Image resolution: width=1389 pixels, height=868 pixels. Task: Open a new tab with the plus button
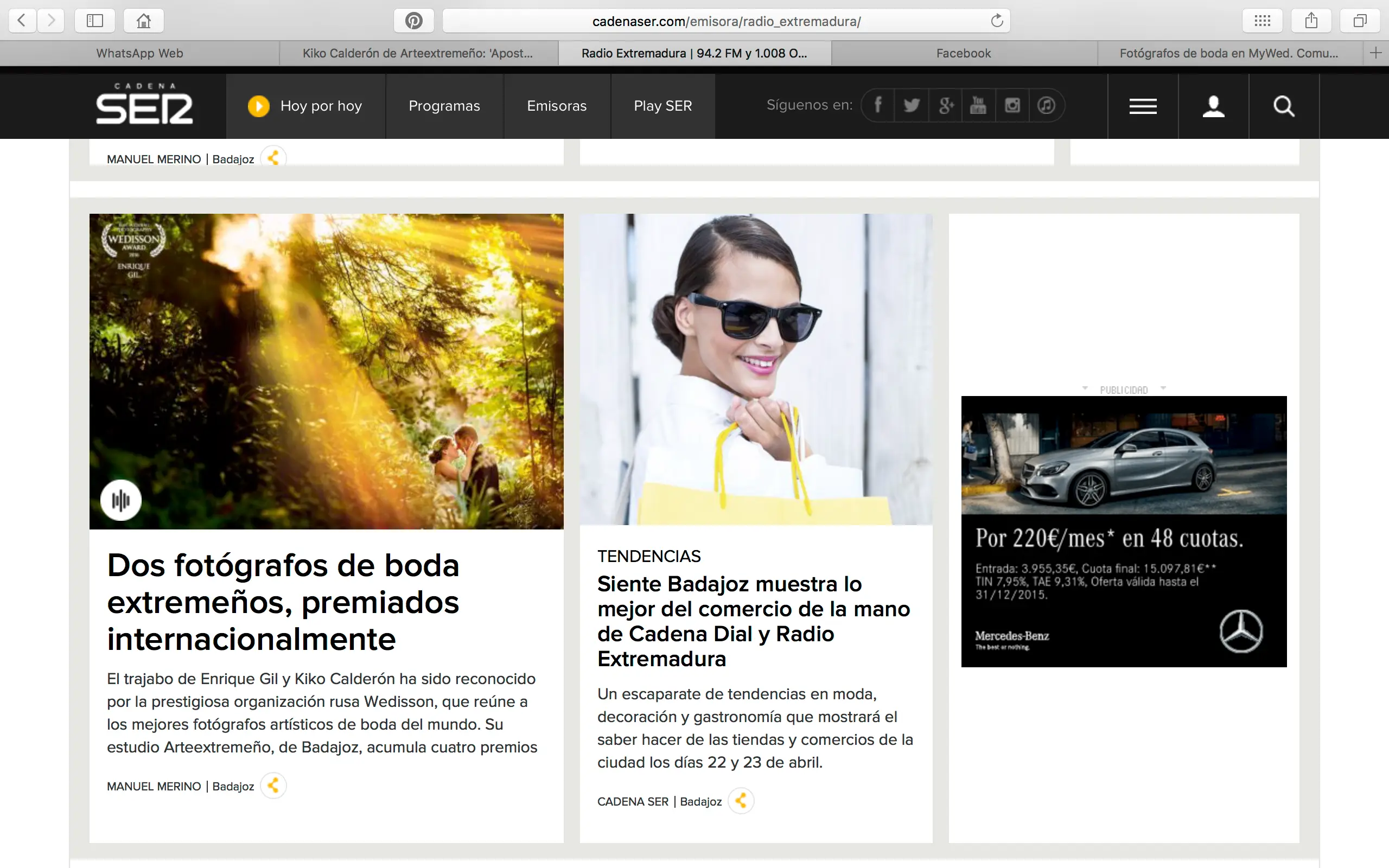[x=1376, y=53]
